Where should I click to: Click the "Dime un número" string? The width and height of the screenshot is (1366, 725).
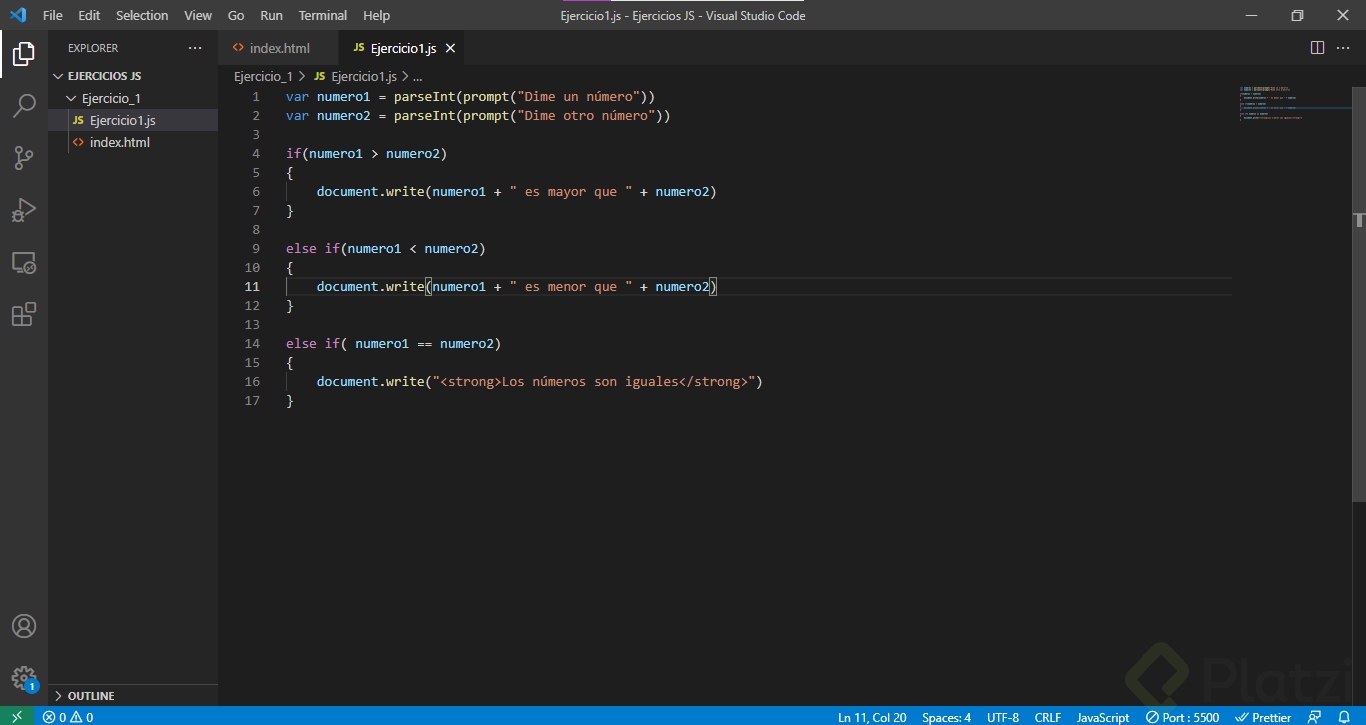click(x=578, y=96)
